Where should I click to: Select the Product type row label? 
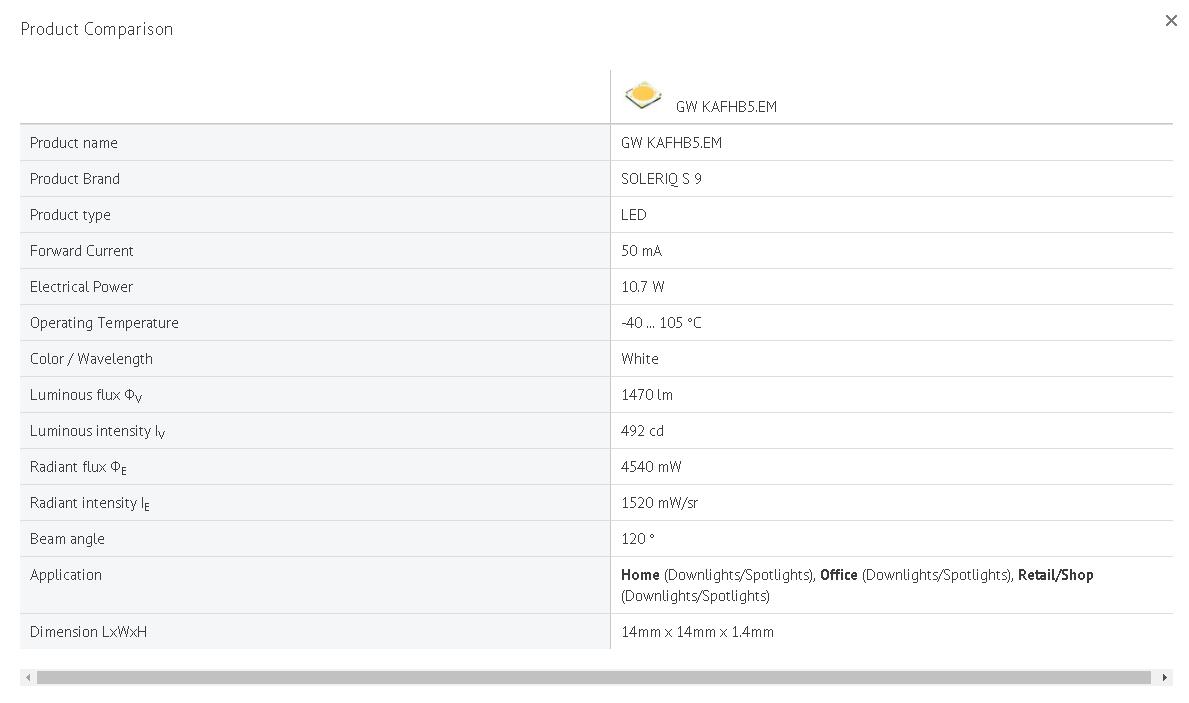pyautogui.click(x=70, y=215)
